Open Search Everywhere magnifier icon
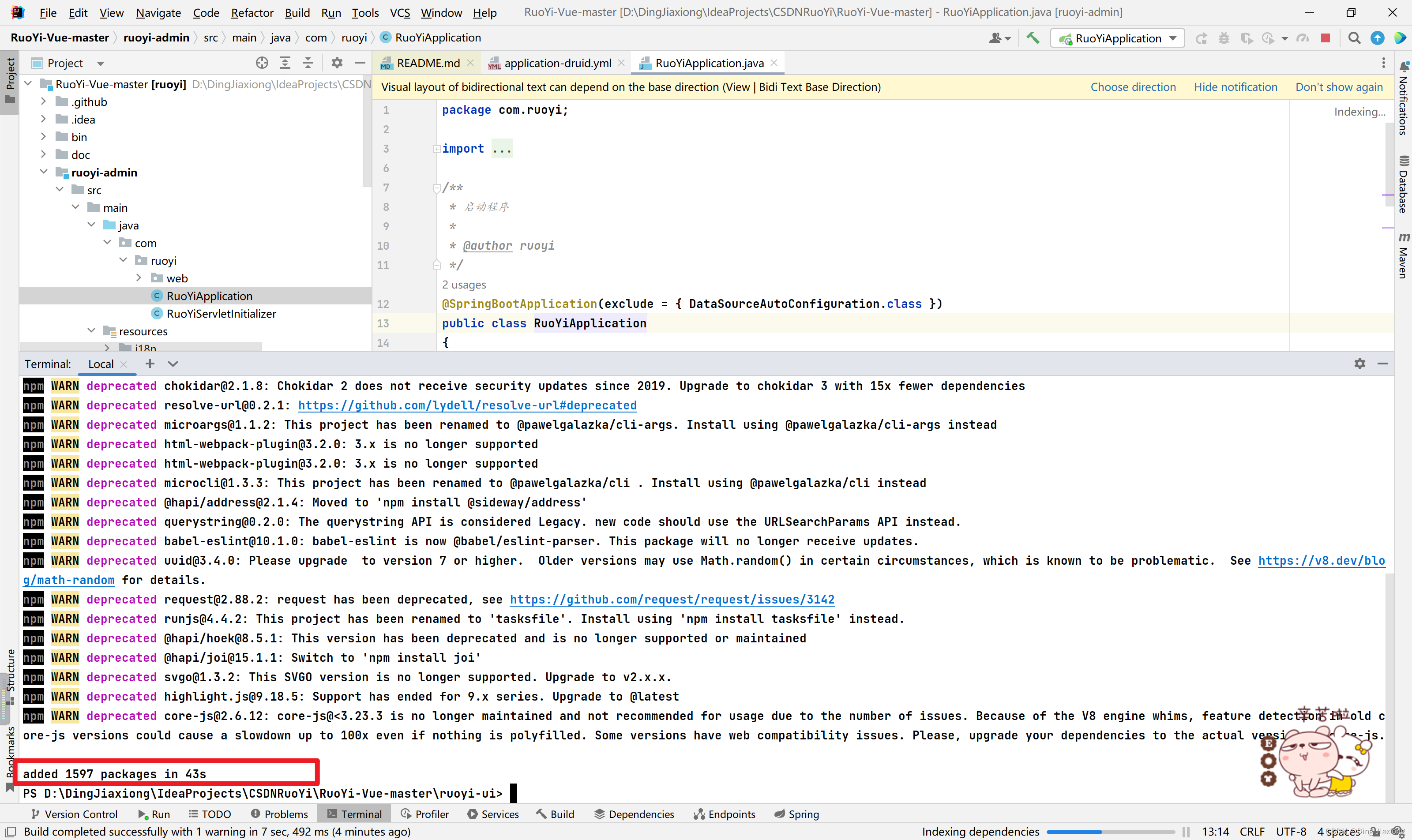Image resolution: width=1412 pixels, height=840 pixels. tap(1354, 38)
